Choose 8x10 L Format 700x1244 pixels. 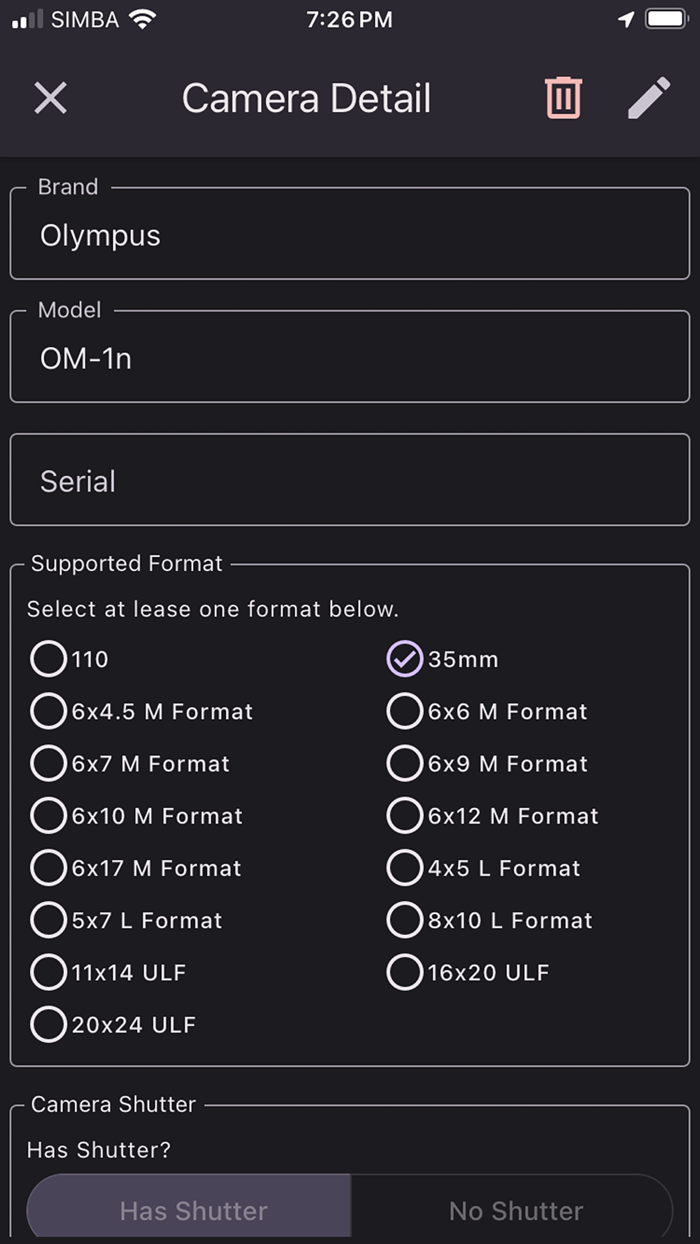(404, 920)
